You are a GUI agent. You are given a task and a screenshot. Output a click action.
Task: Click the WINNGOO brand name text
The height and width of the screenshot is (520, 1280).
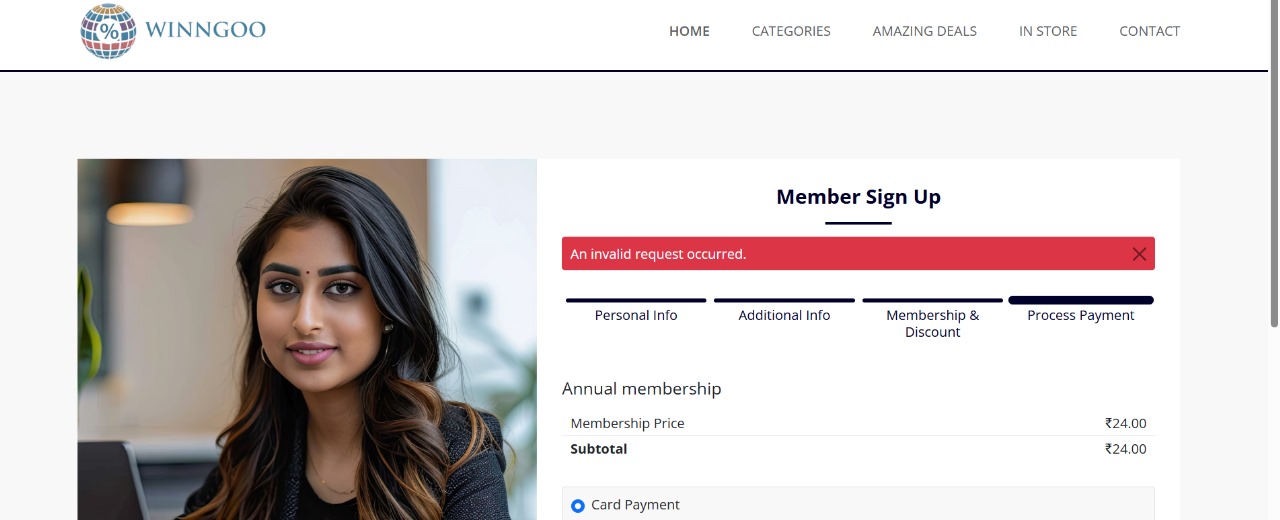(x=205, y=30)
